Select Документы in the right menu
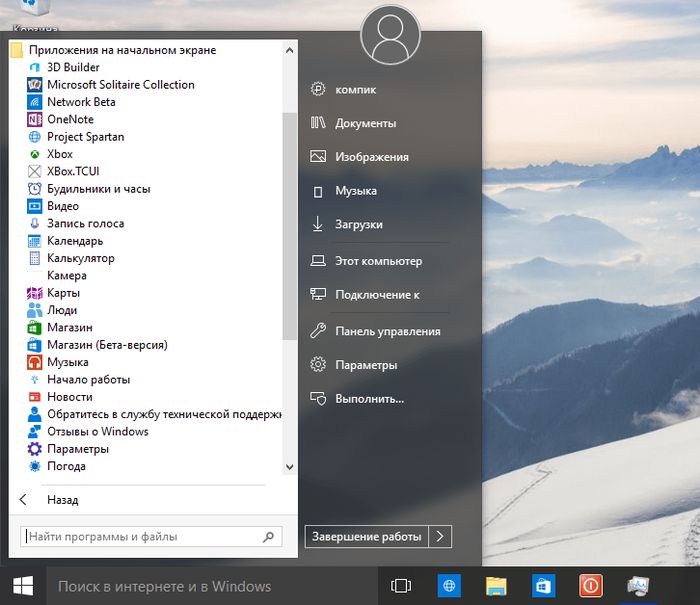This screenshot has width=700, height=605. 365,123
